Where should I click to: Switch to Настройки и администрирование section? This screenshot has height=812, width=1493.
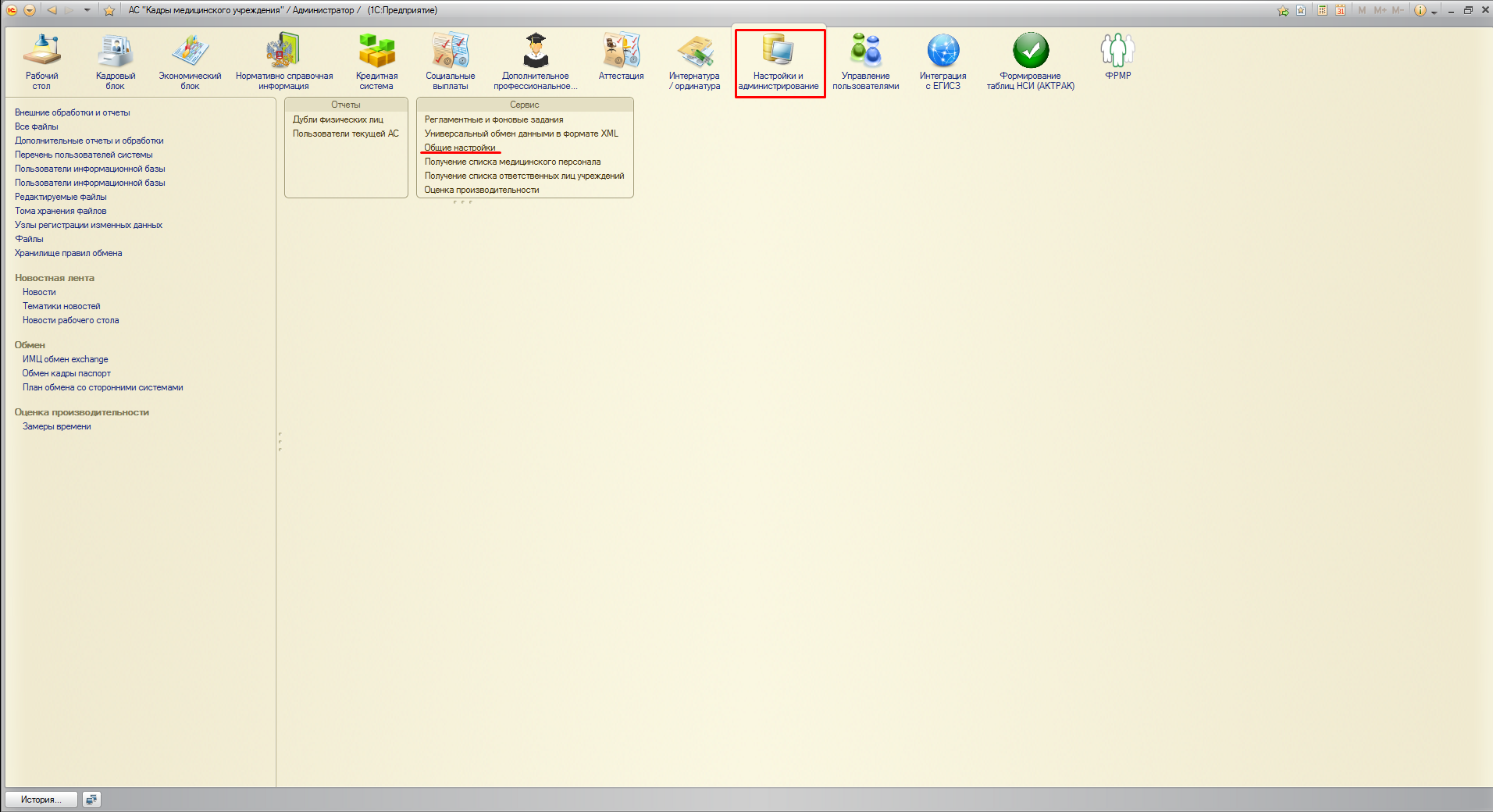click(x=779, y=61)
